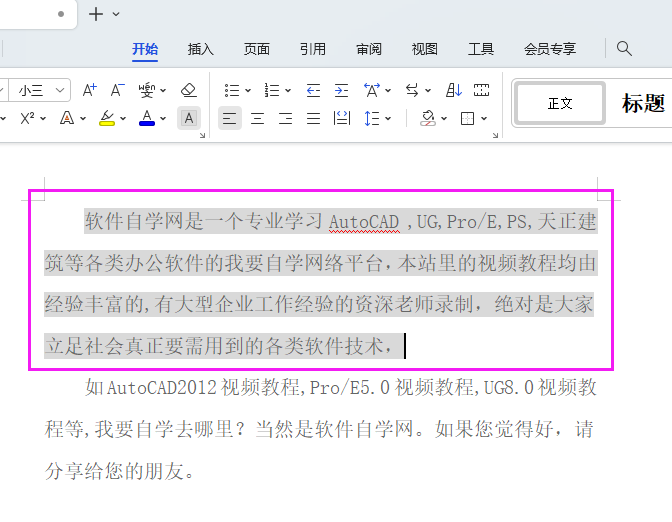Click the text direction swap icon
Screen dimensions: 672x522
click(x=412, y=90)
